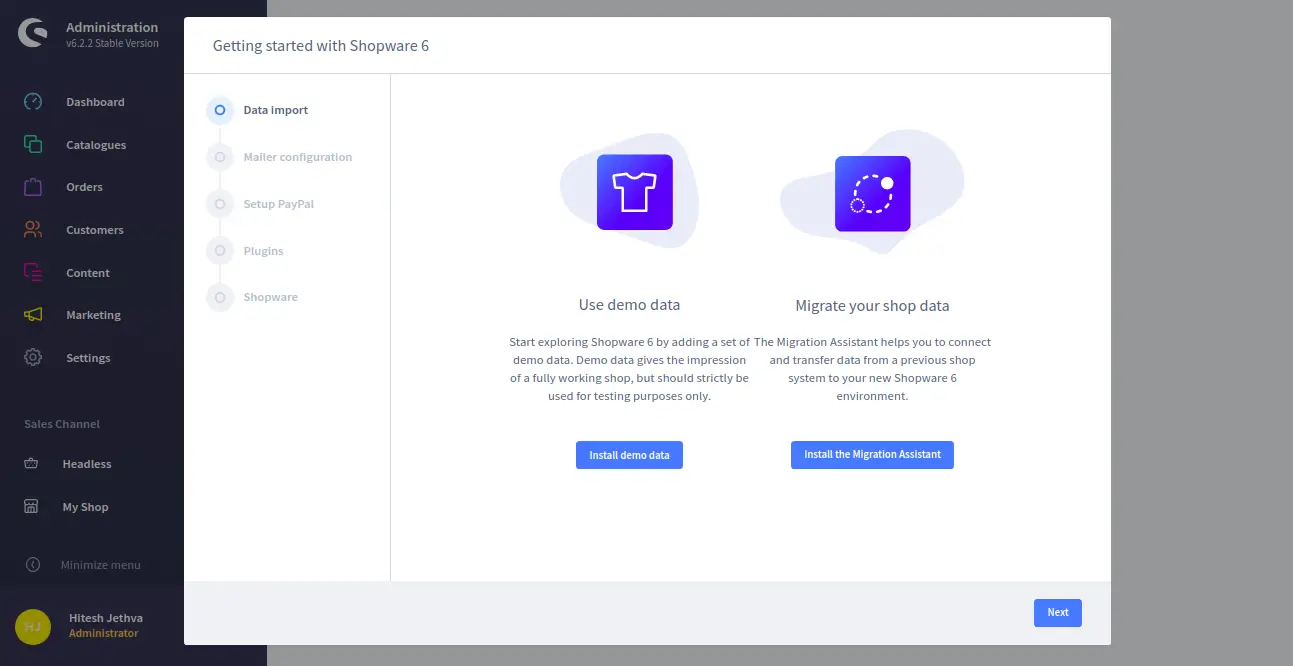Click the Mailer configuration step label
This screenshot has width=1293, height=666.
click(298, 157)
